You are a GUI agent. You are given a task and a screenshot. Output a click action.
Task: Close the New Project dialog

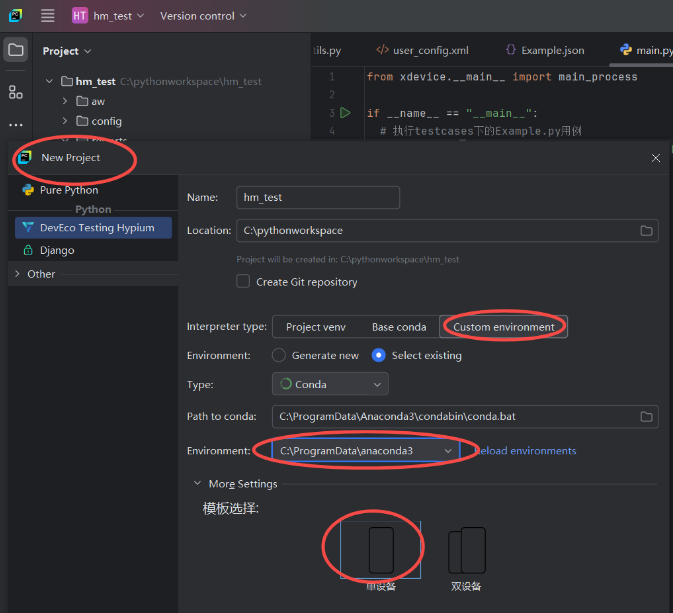(655, 158)
